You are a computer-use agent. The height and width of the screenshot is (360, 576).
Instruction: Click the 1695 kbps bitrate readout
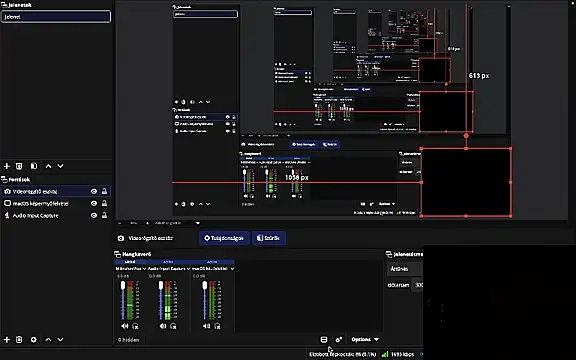point(402,354)
